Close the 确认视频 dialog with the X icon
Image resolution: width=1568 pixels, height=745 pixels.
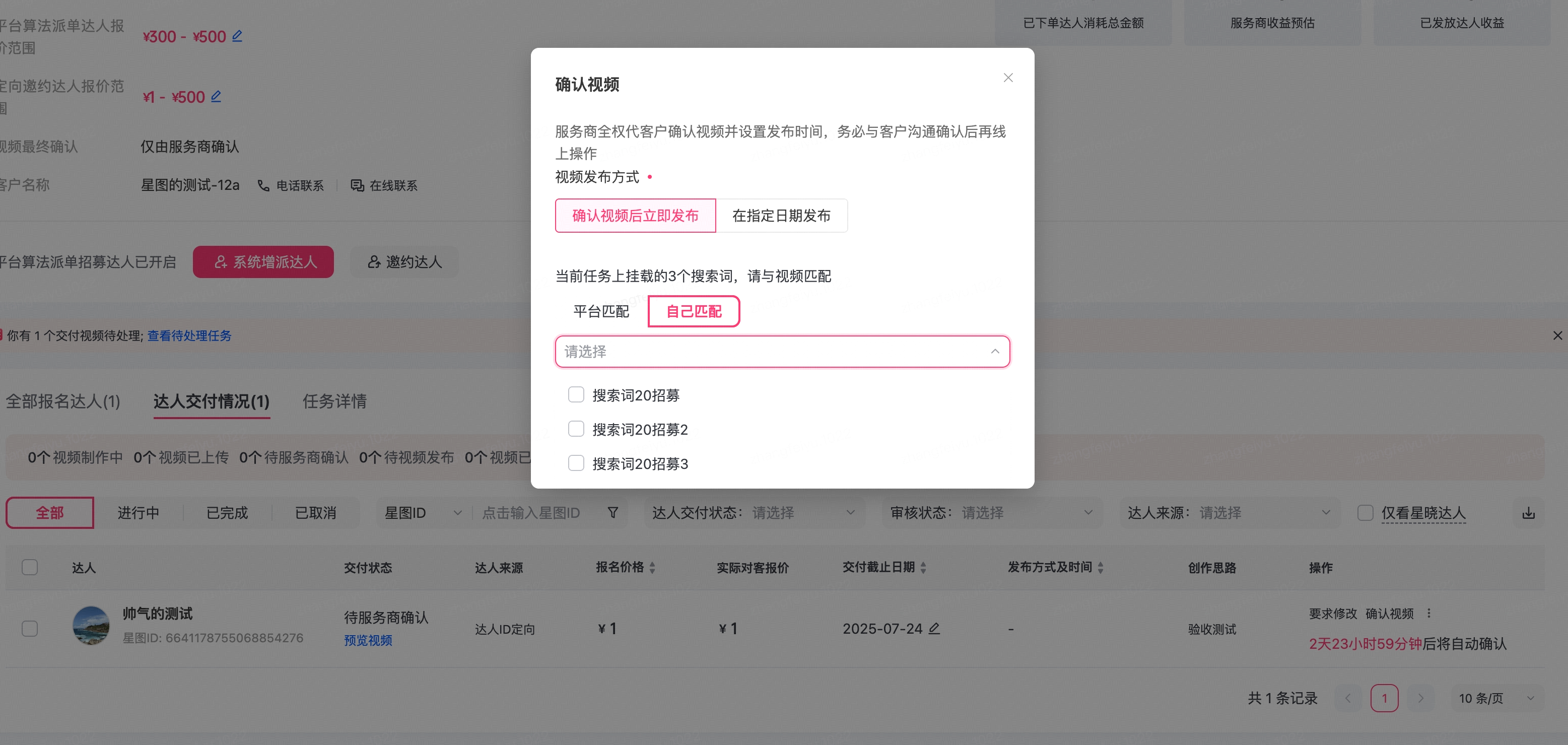(1008, 78)
